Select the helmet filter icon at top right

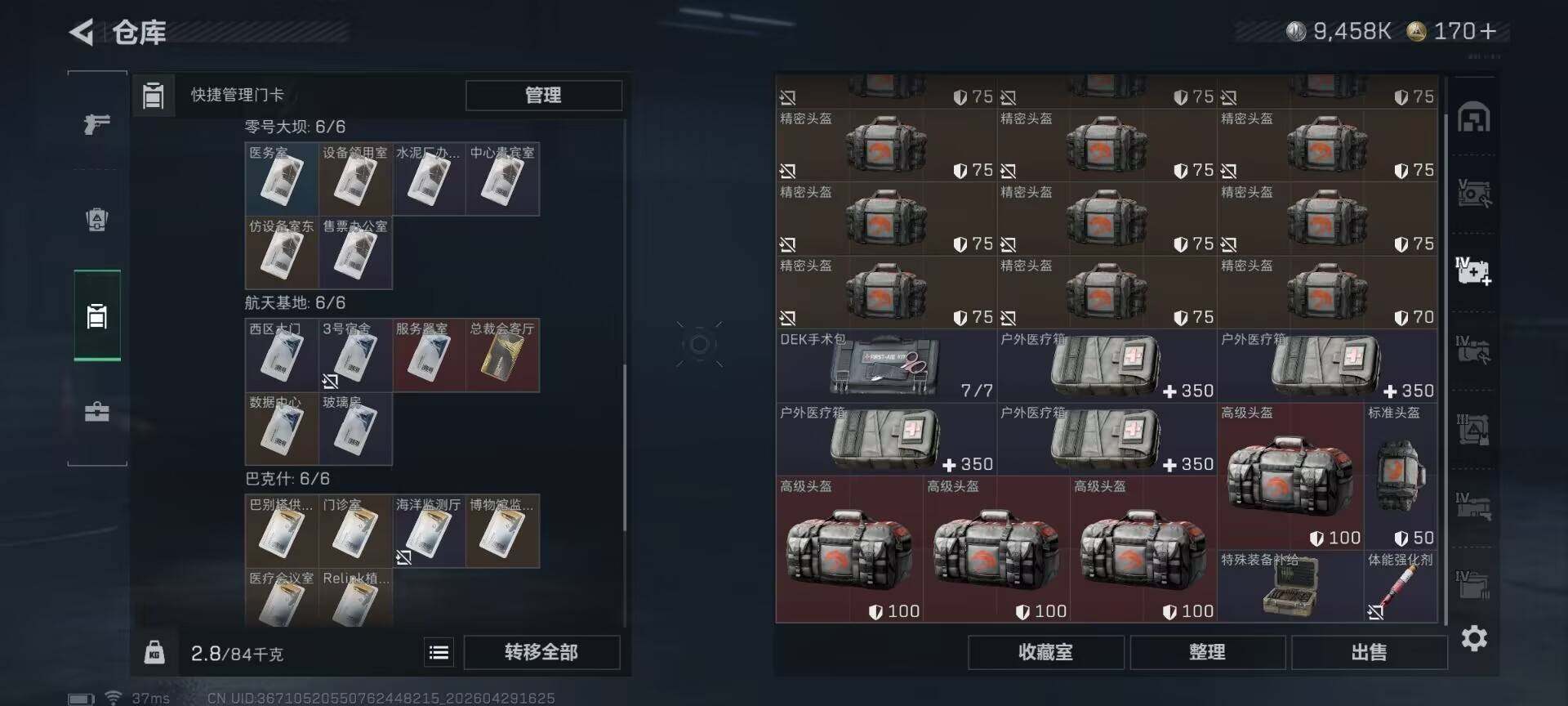1474,118
